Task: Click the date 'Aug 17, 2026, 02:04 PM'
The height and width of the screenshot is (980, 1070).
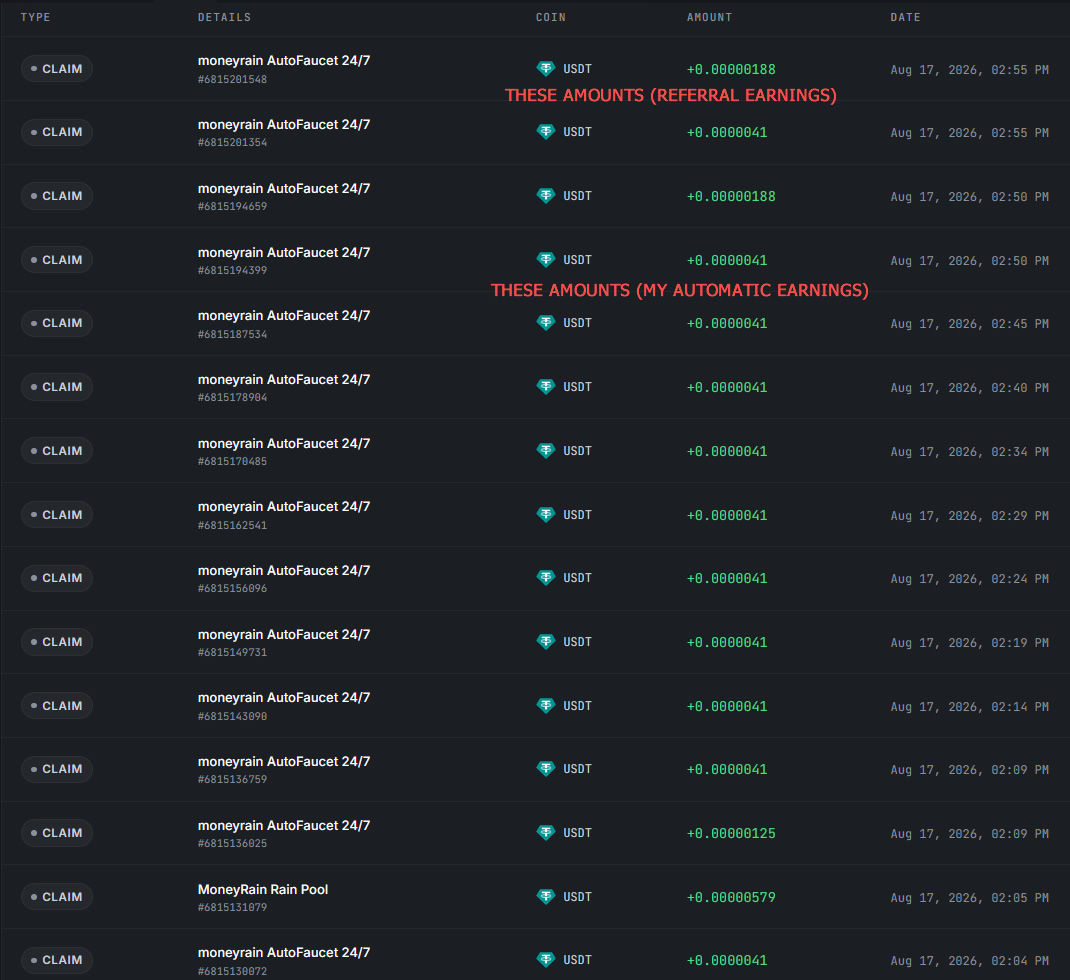Action: [x=969, y=961]
